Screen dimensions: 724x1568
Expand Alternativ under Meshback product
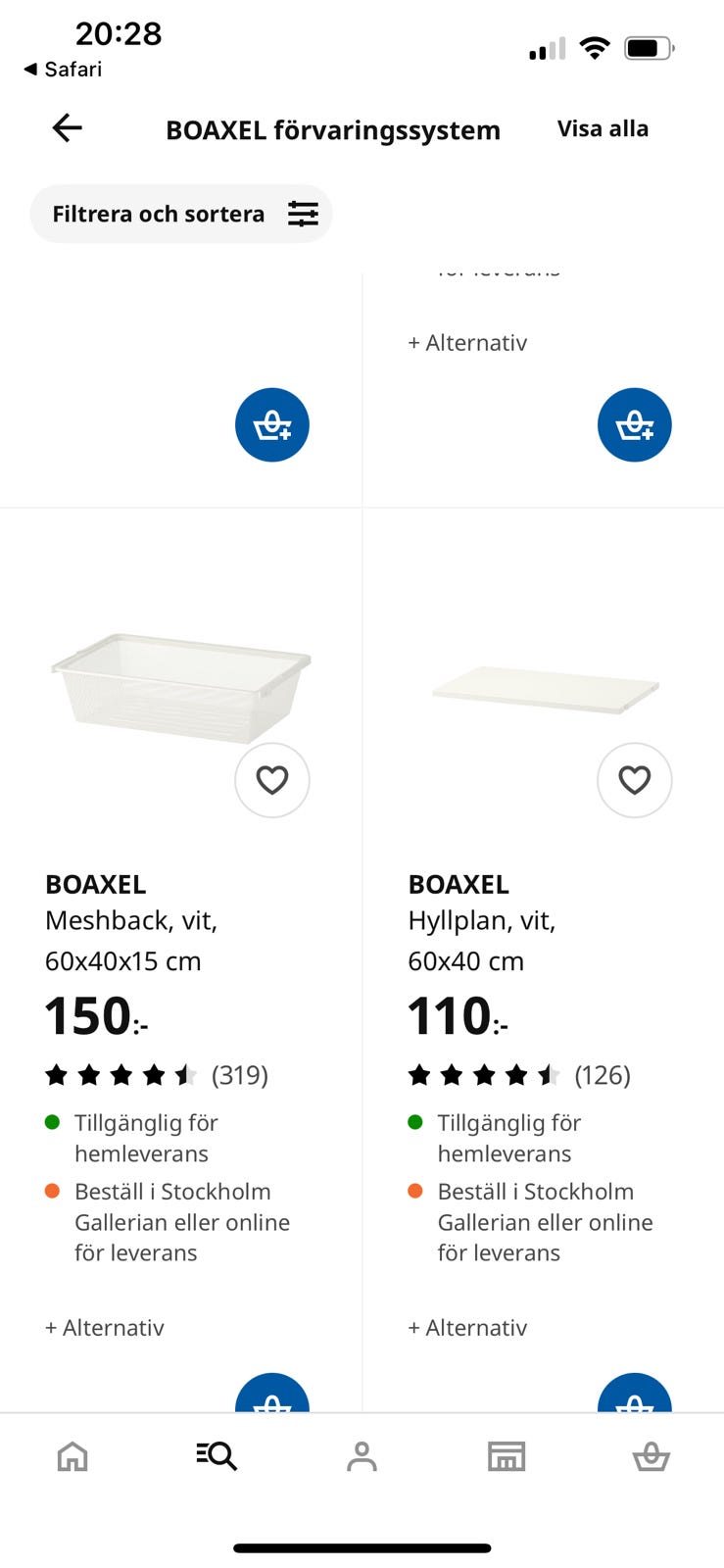coord(105,1328)
